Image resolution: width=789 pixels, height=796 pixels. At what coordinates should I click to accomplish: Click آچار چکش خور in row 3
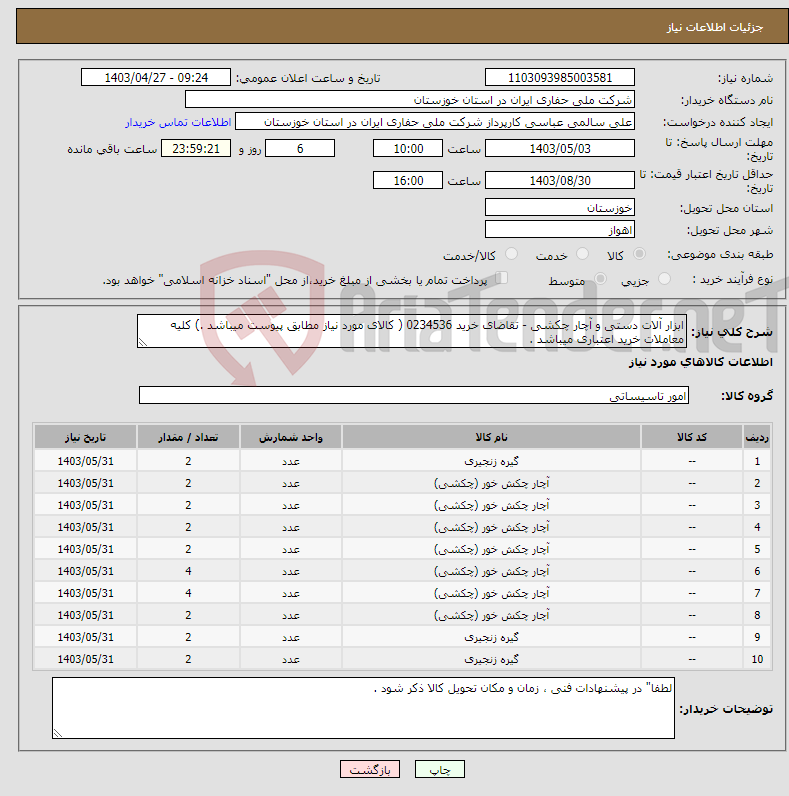coord(491,506)
